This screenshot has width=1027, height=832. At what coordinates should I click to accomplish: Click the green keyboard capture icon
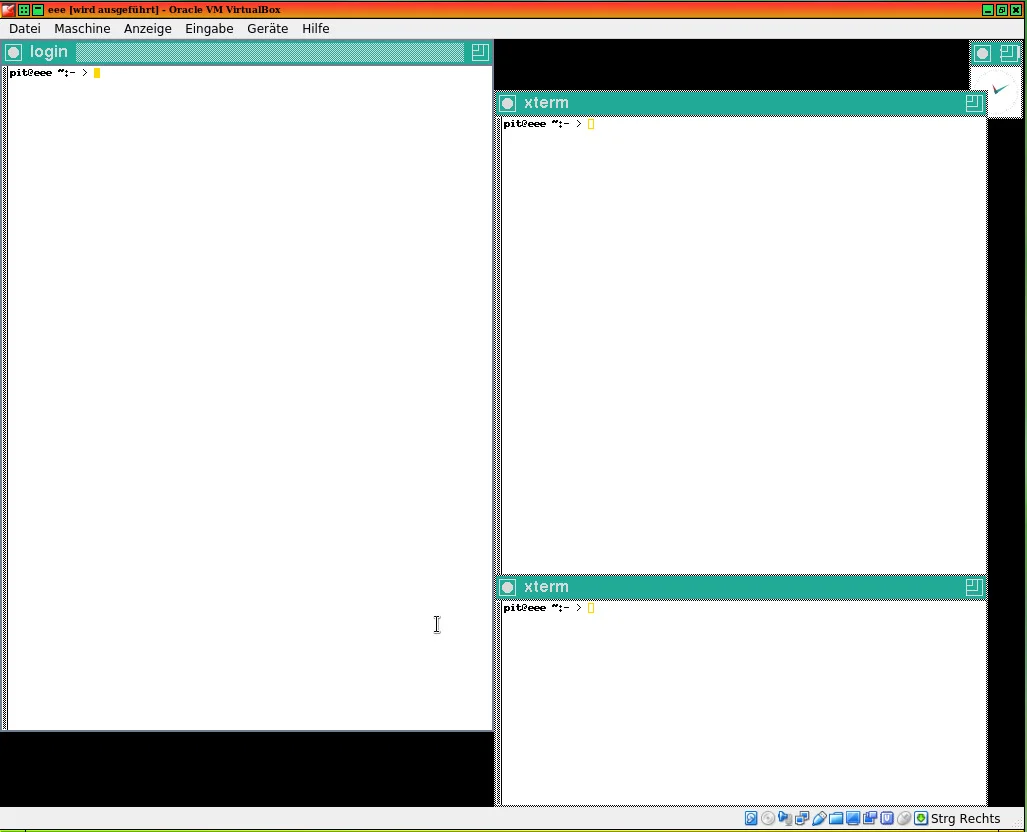[x=921, y=818]
